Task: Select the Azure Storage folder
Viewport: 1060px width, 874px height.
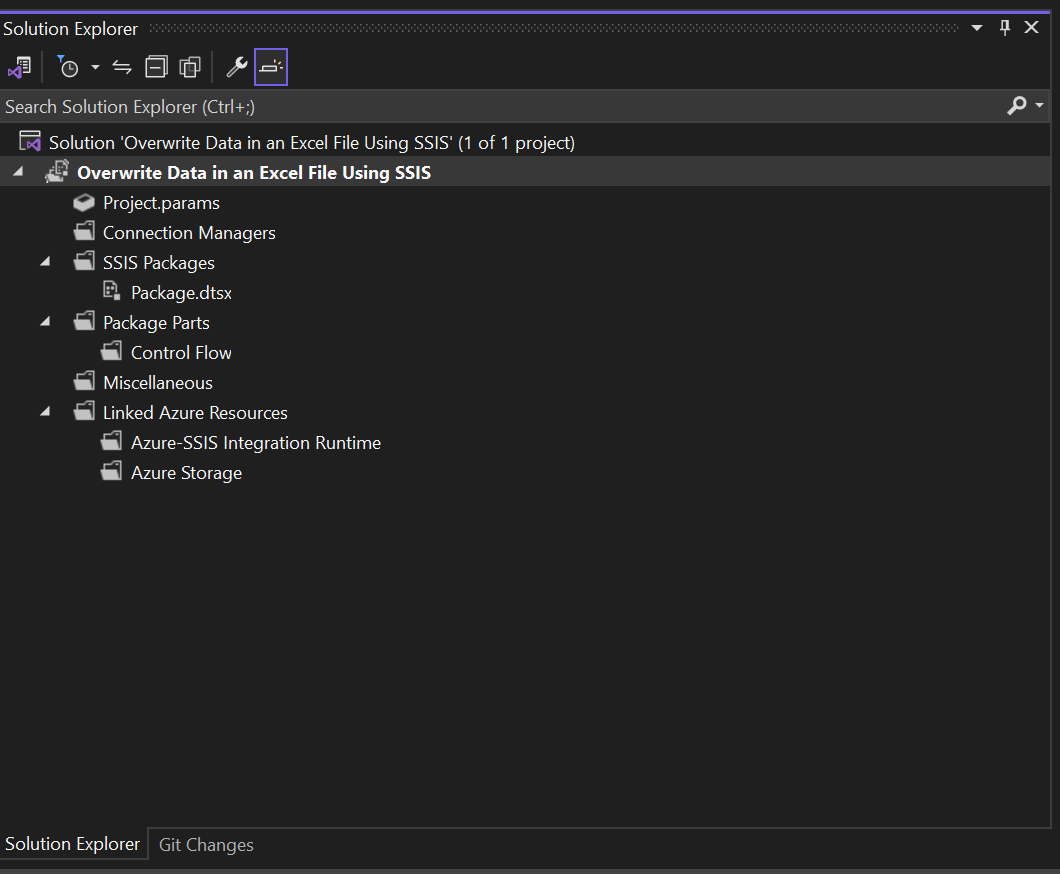Action: point(187,472)
